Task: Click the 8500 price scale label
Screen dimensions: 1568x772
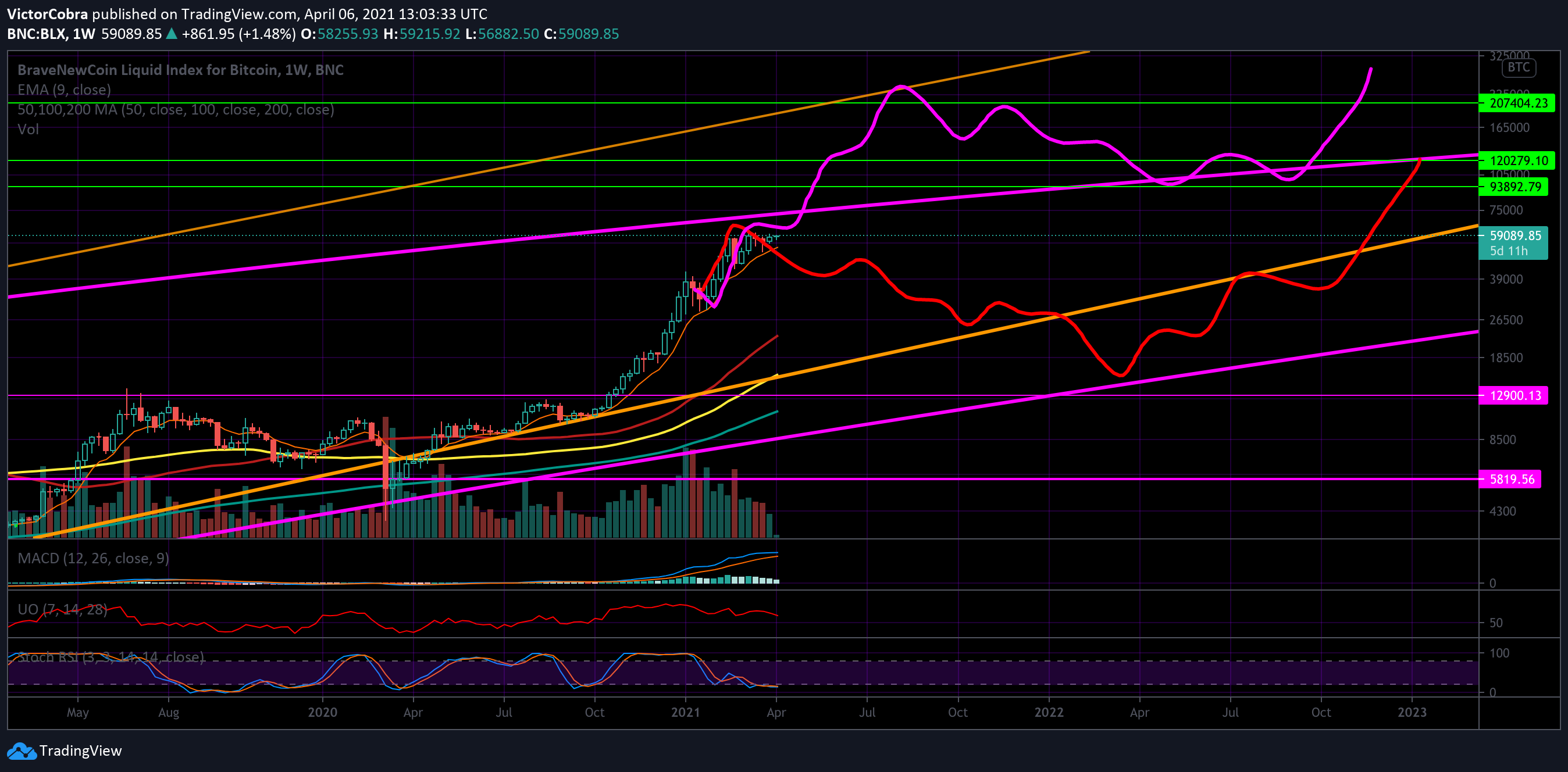Action: (x=1503, y=440)
